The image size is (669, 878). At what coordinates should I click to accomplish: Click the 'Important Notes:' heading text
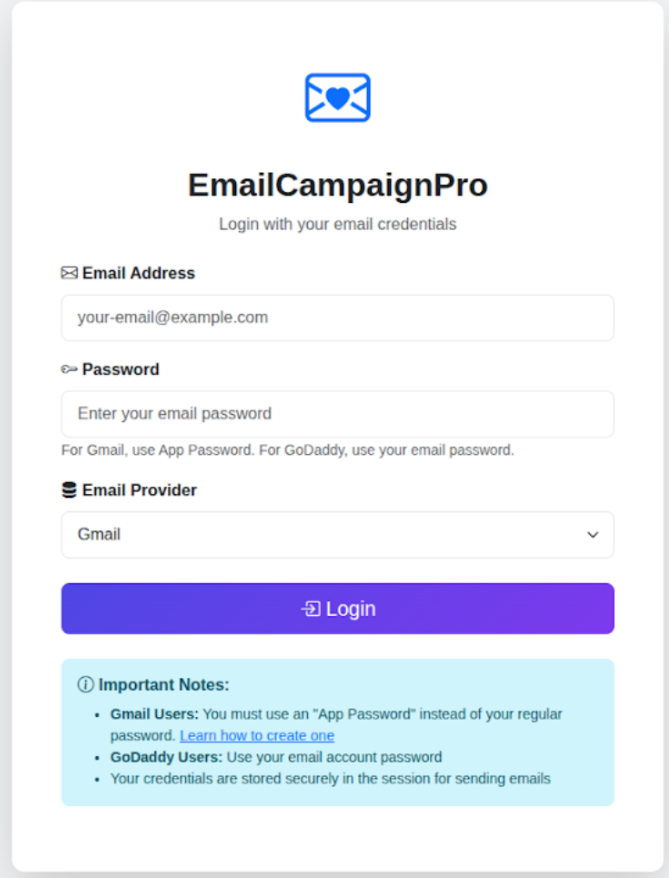pos(164,685)
